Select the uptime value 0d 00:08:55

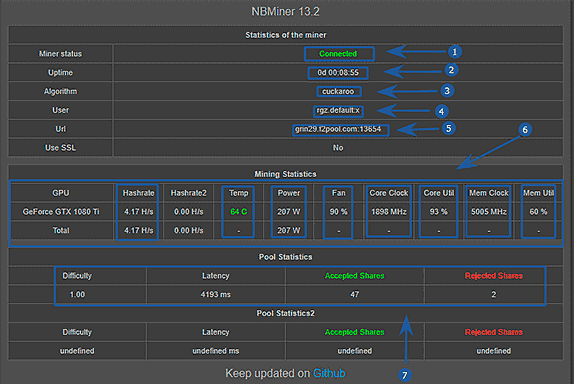tap(338, 72)
